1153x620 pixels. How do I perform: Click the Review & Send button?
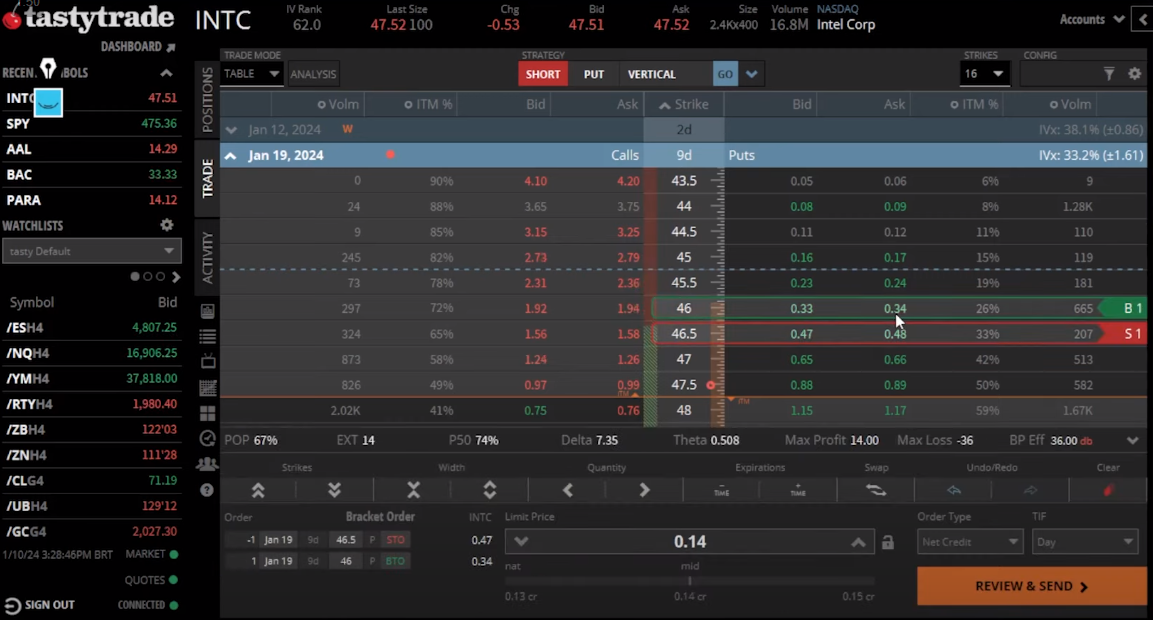tap(1031, 587)
